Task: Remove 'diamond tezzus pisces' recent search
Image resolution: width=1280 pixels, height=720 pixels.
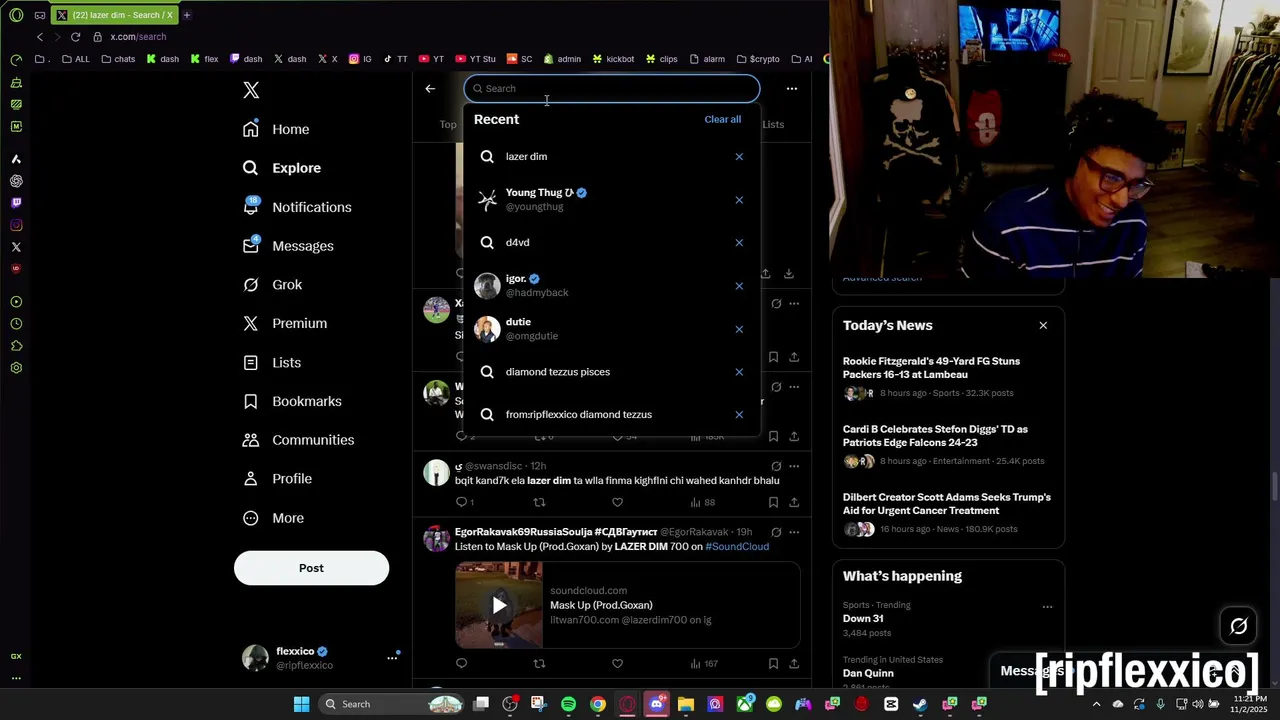Action: point(739,372)
